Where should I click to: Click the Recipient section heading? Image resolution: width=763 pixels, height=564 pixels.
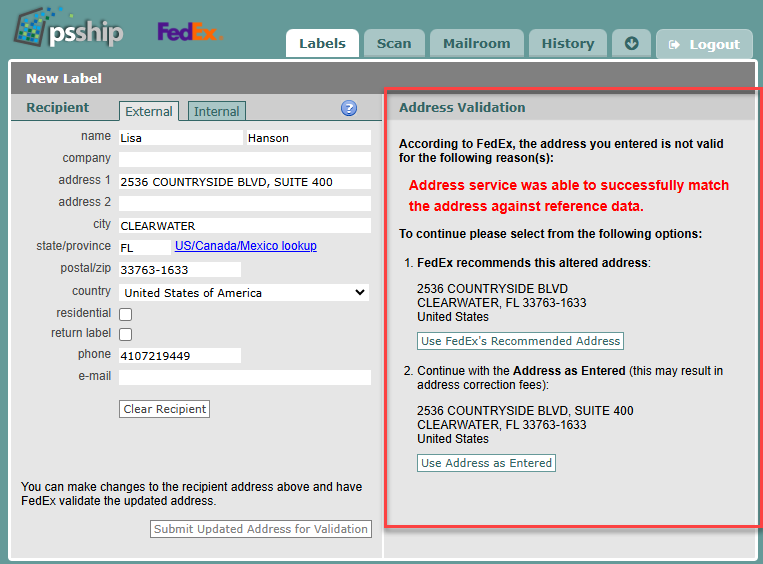click(x=57, y=108)
